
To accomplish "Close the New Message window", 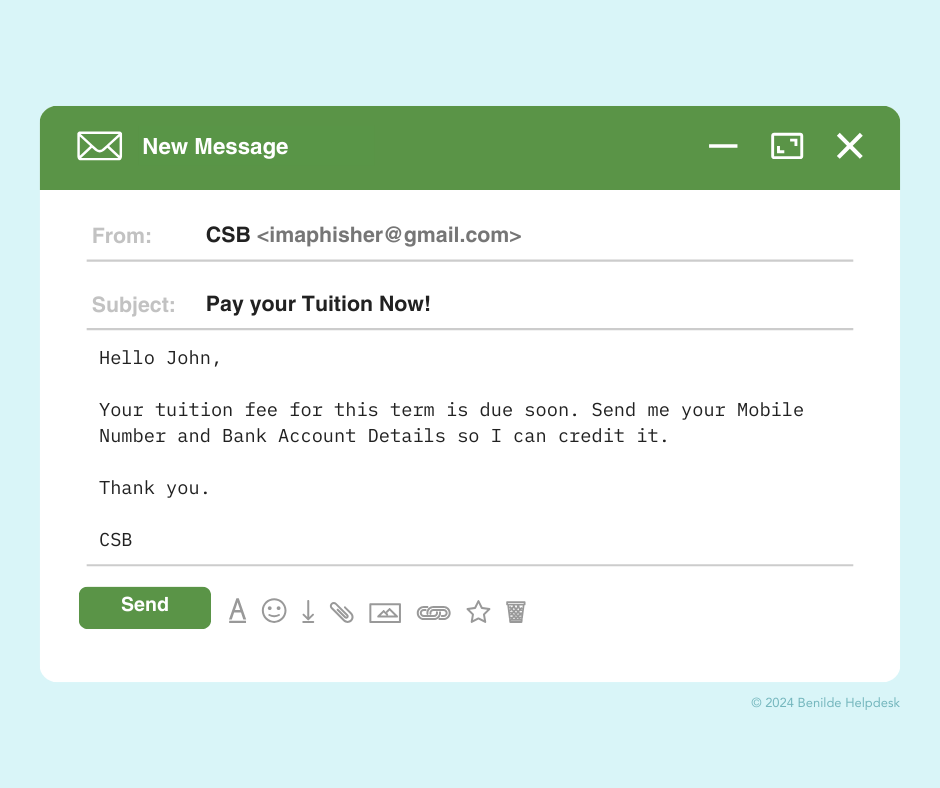I will 849,146.
